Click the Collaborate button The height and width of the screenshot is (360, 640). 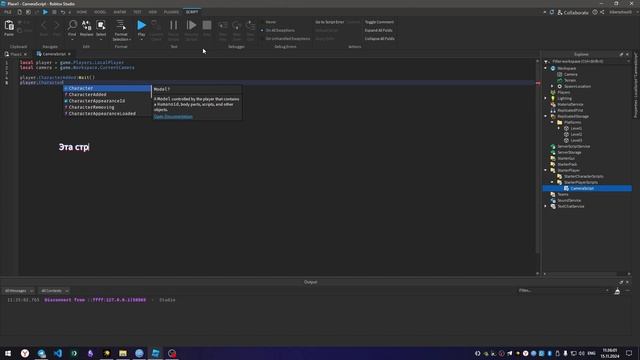pyautogui.click(x=573, y=13)
